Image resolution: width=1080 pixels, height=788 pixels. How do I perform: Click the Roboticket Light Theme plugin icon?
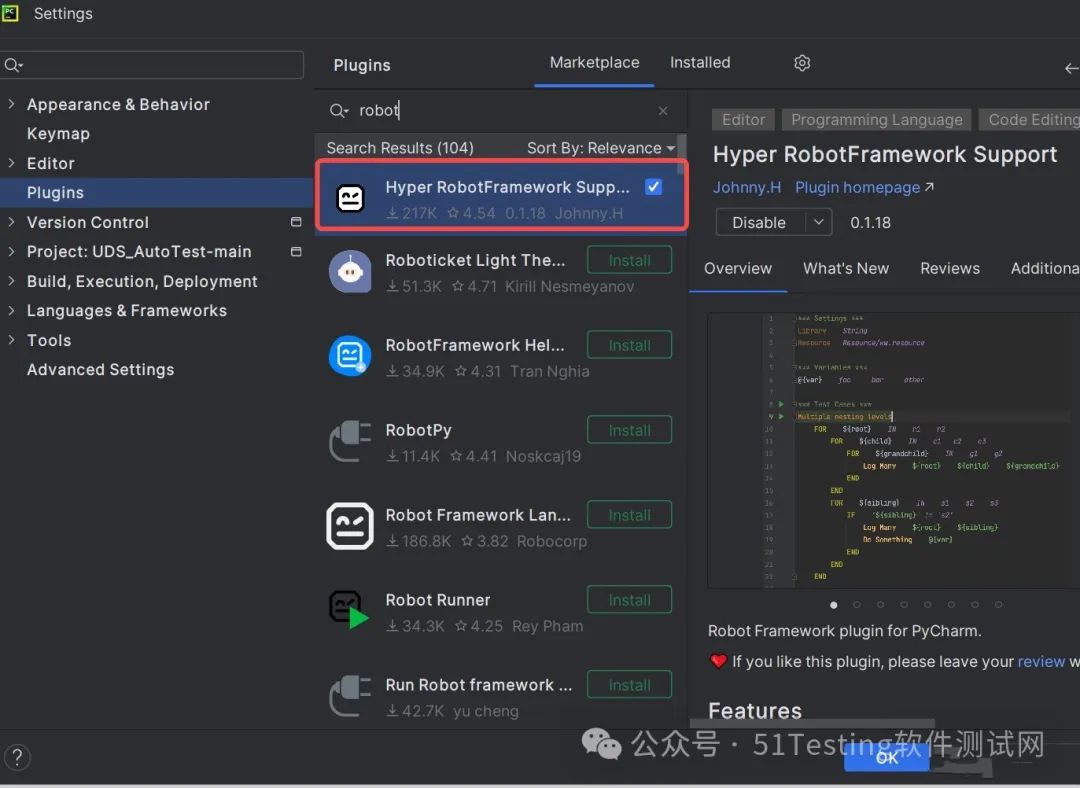(350, 271)
